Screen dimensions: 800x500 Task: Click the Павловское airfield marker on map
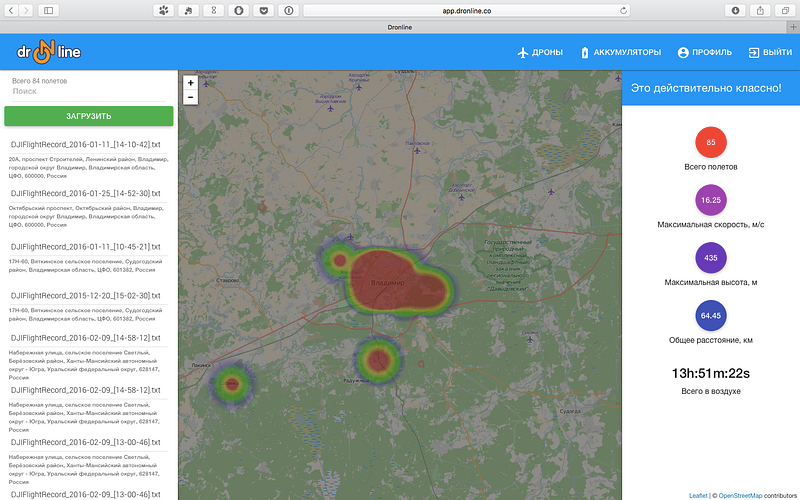coord(417,151)
